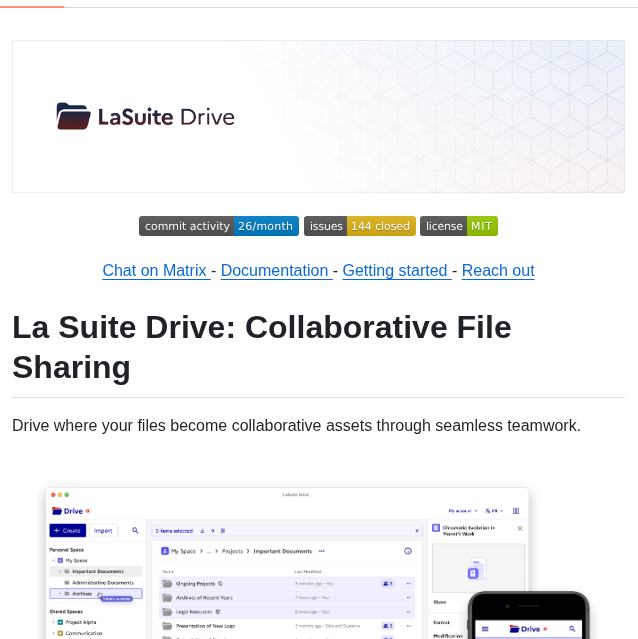Viewport: 638px width, 639px height.
Task: Open the Chat on Matrix link
Action: pos(156,271)
